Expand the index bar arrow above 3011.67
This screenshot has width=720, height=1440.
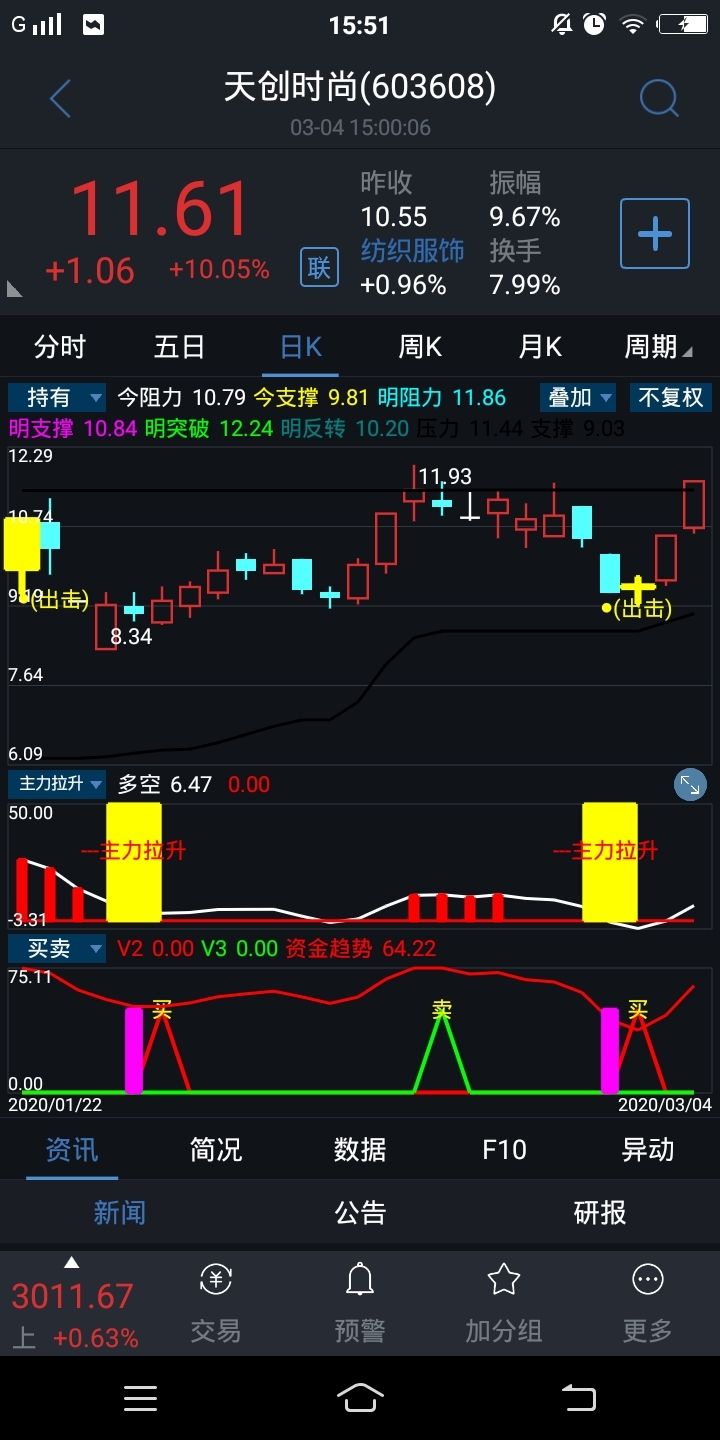pyautogui.click(x=71, y=1263)
